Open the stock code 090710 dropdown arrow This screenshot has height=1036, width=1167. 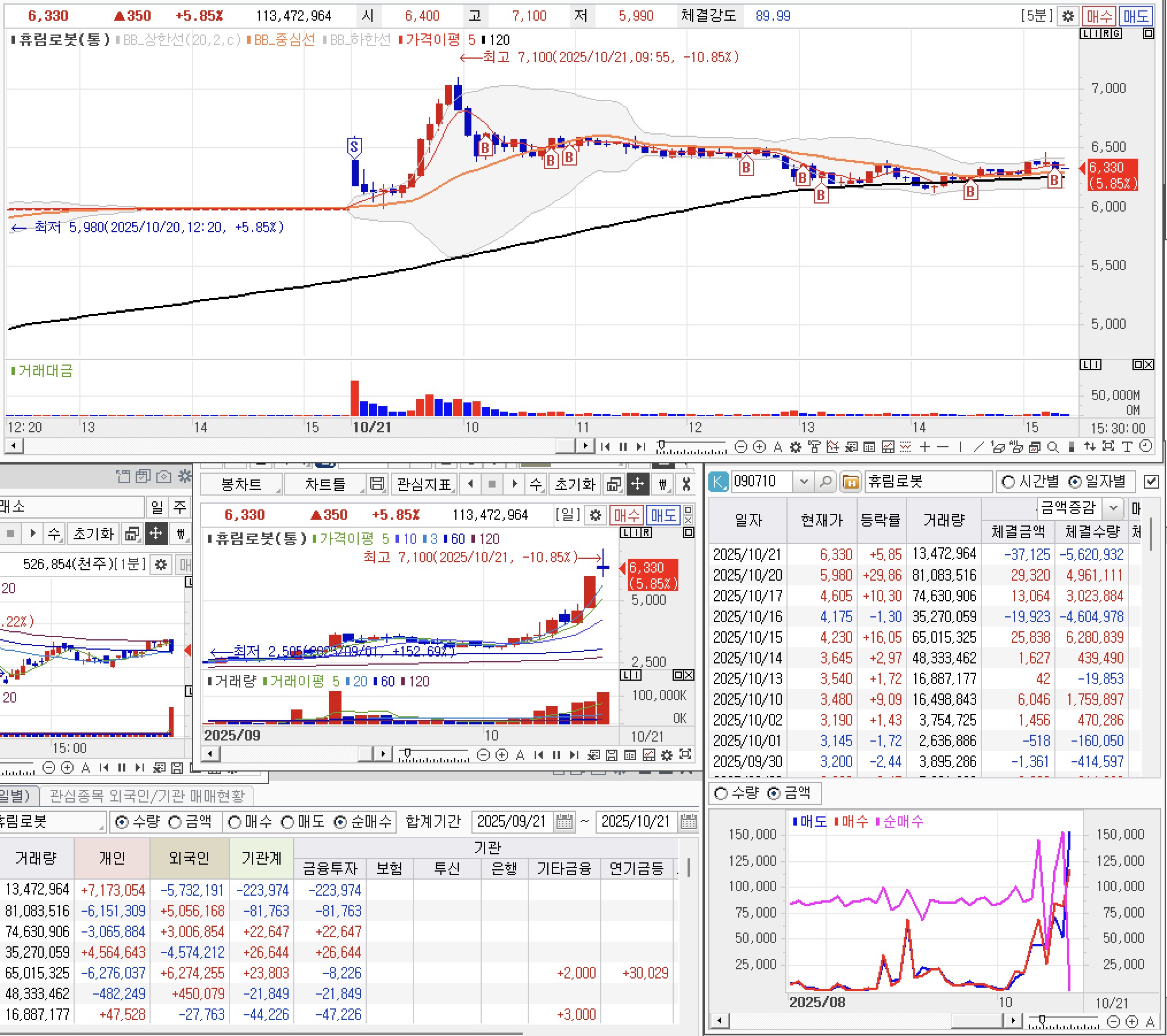click(x=804, y=482)
